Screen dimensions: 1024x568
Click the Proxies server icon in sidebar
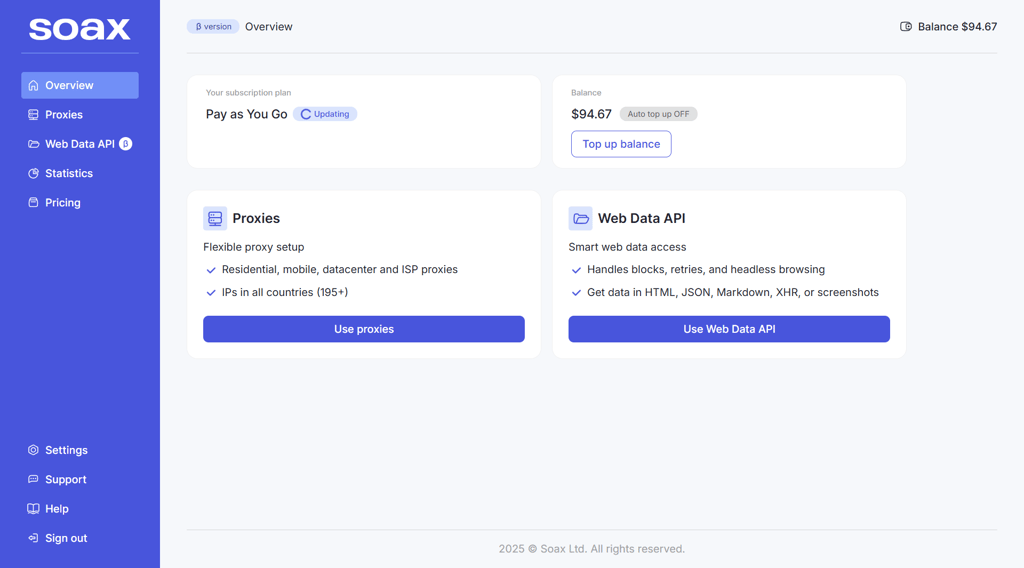pyautogui.click(x=33, y=115)
